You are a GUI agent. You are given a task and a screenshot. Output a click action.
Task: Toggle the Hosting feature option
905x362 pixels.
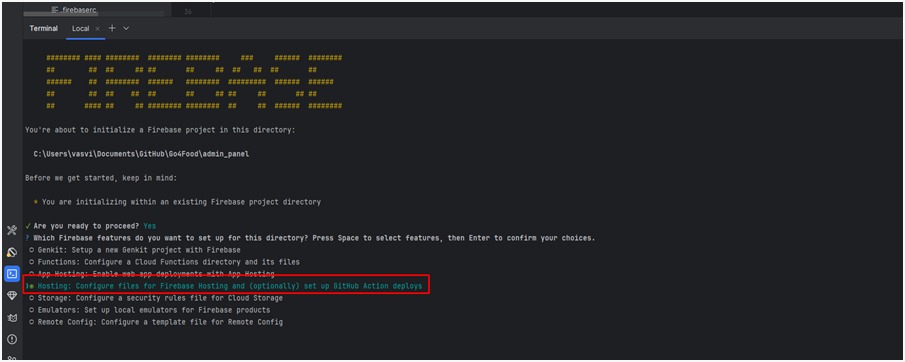[226, 286]
